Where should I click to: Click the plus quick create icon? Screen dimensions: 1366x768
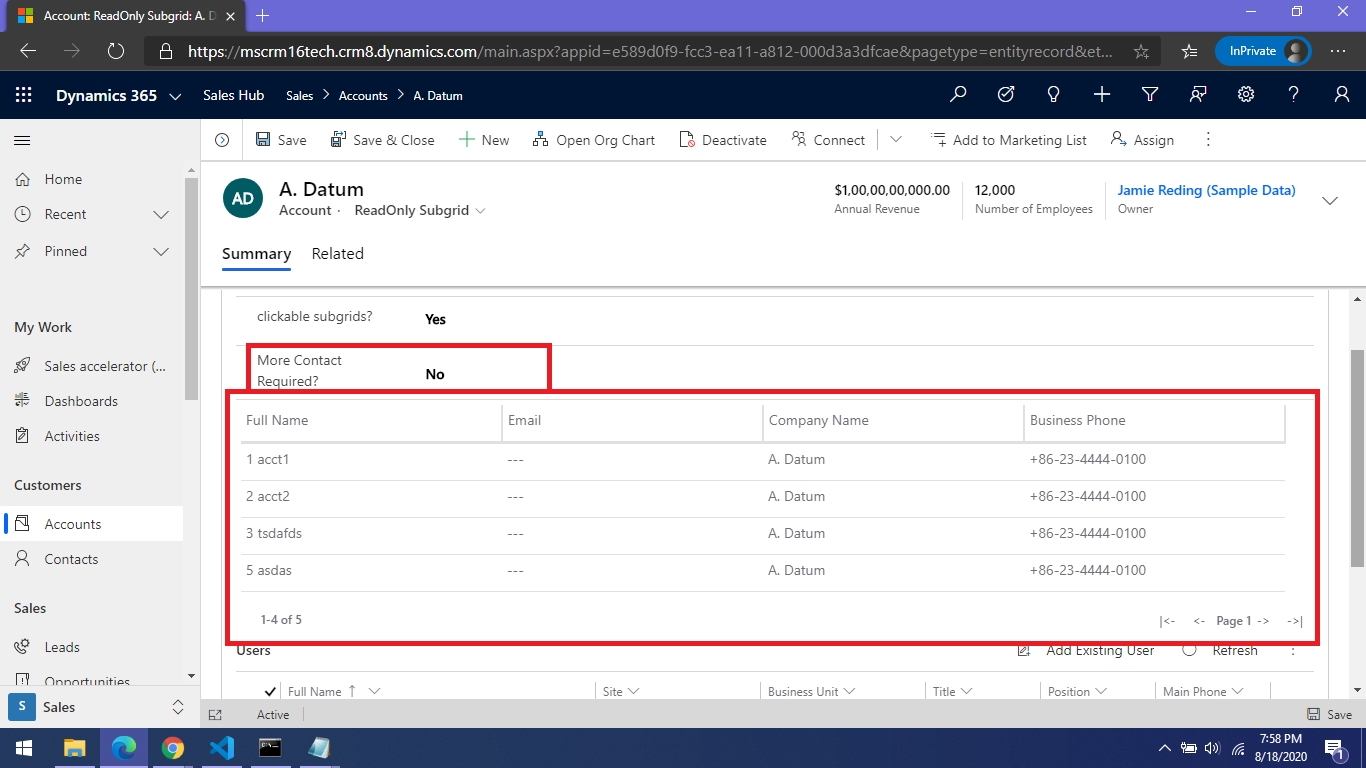click(x=1102, y=95)
